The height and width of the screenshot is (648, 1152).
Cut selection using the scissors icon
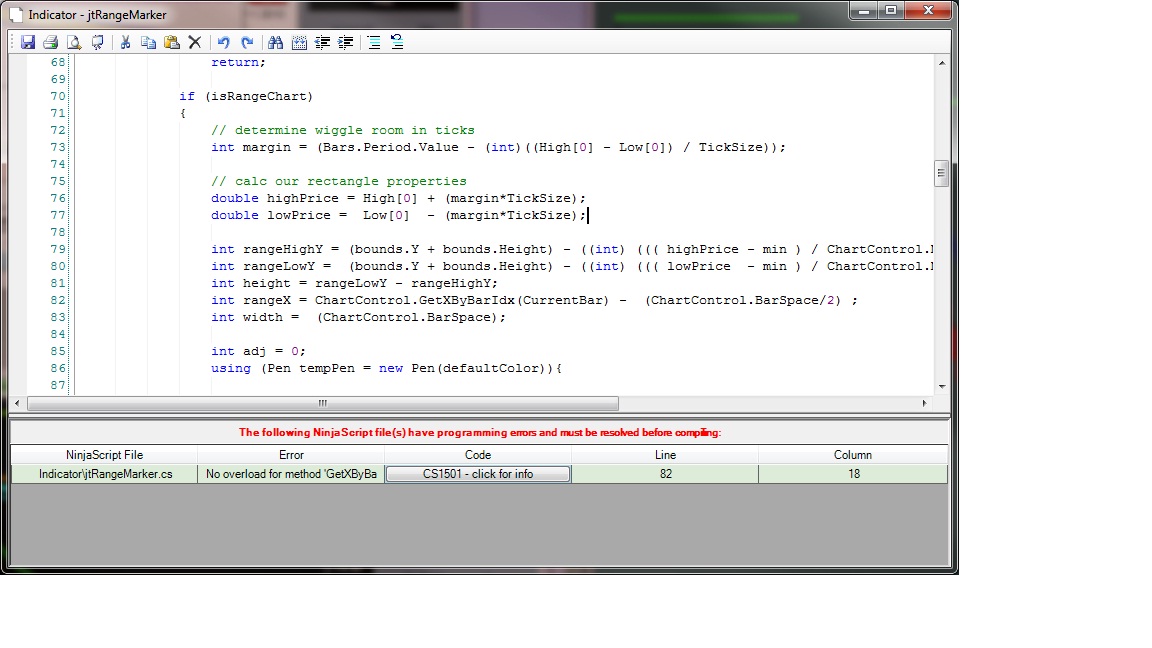(x=126, y=43)
